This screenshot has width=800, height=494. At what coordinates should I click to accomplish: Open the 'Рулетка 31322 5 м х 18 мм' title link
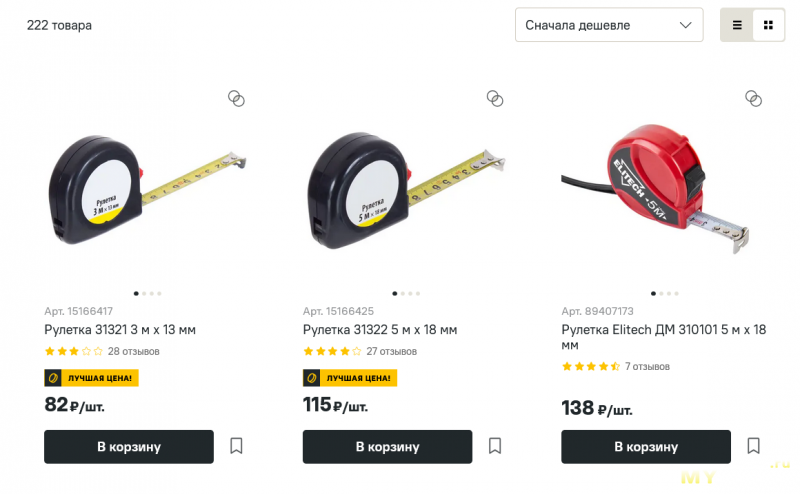[x=380, y=330]
